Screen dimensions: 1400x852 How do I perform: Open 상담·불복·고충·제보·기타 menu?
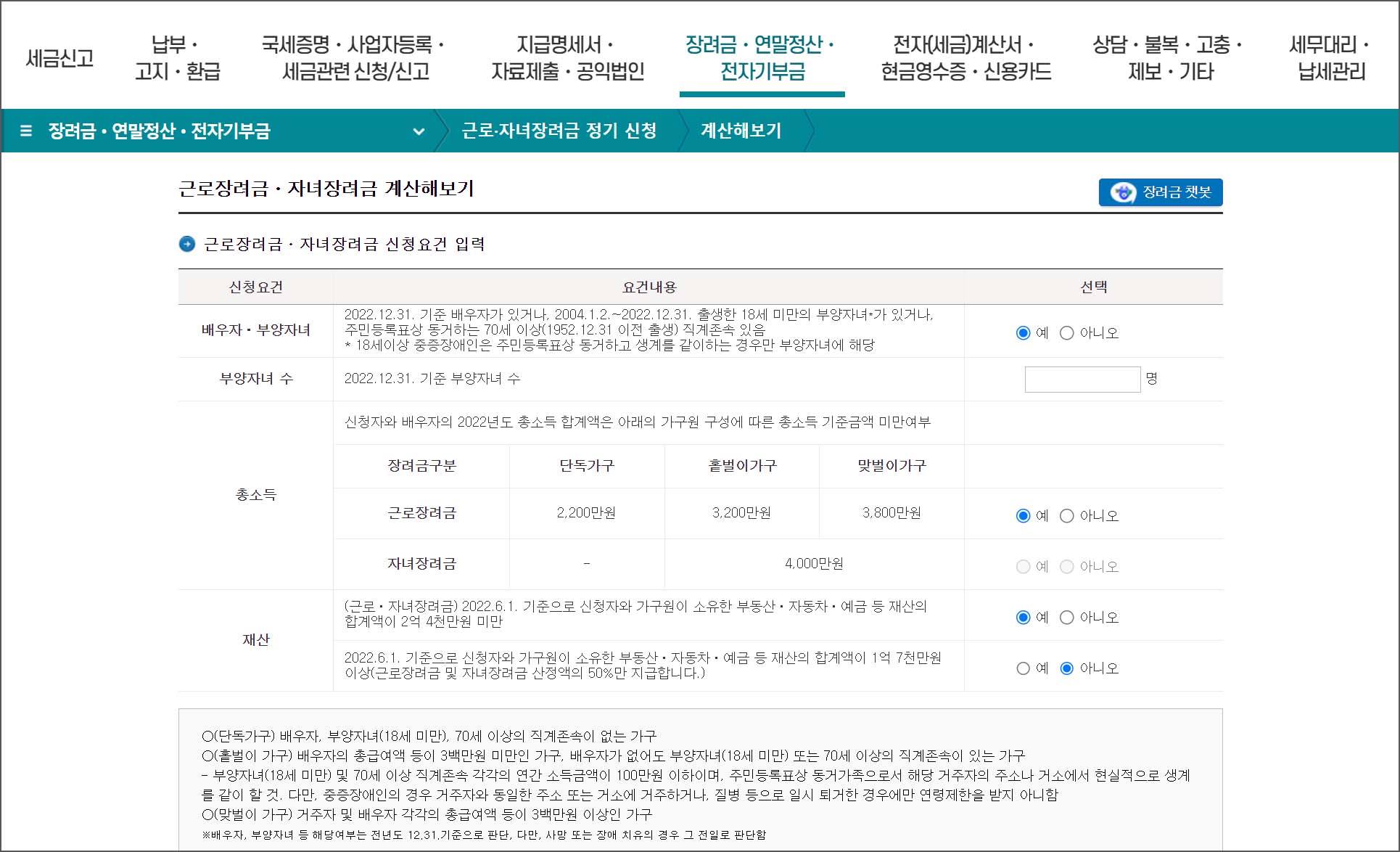coord(1169,58)
